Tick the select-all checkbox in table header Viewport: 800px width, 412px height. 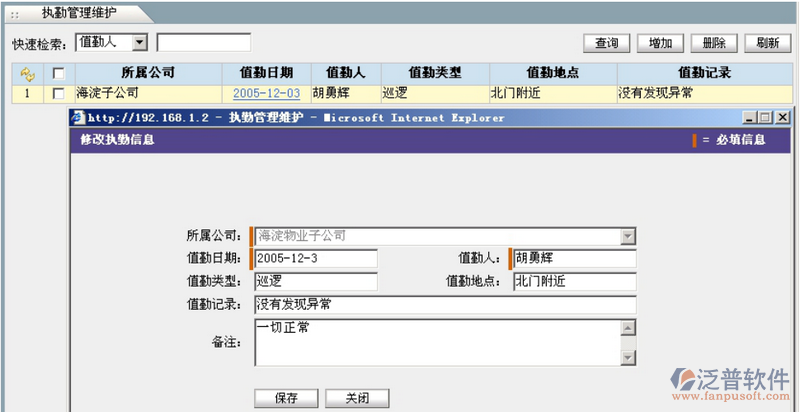(59, 74)
